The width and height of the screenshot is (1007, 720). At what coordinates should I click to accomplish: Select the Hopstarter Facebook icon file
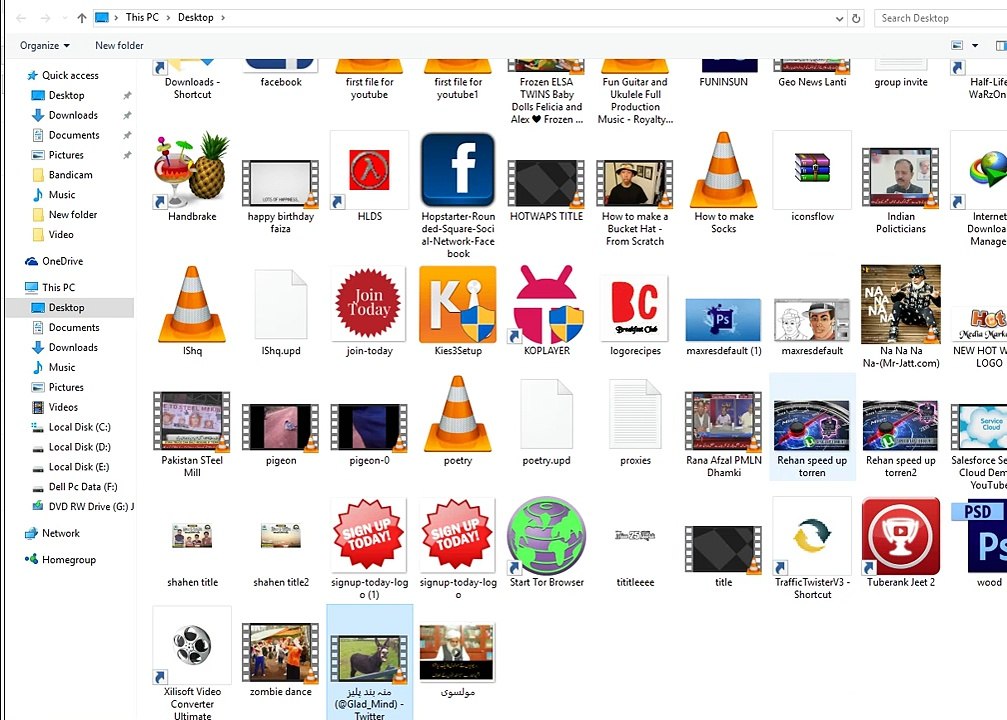[458, 170]
